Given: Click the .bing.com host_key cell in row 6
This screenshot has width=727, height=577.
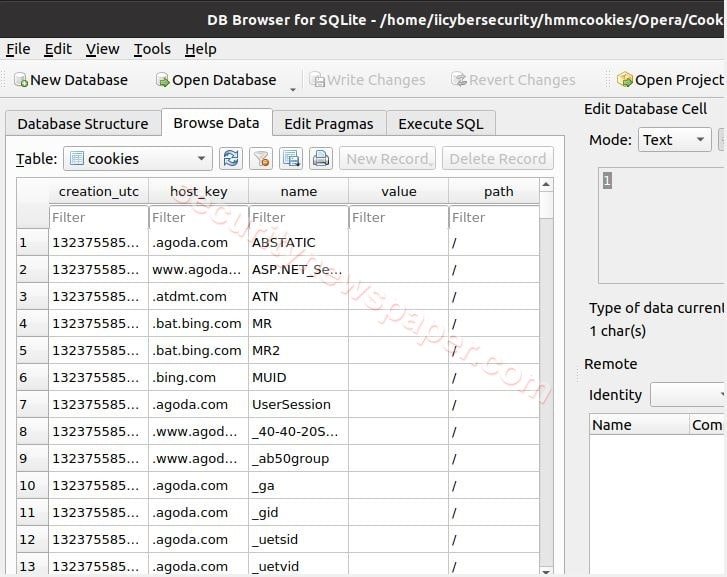Looking at the screenshot, I should click(198, 377).
